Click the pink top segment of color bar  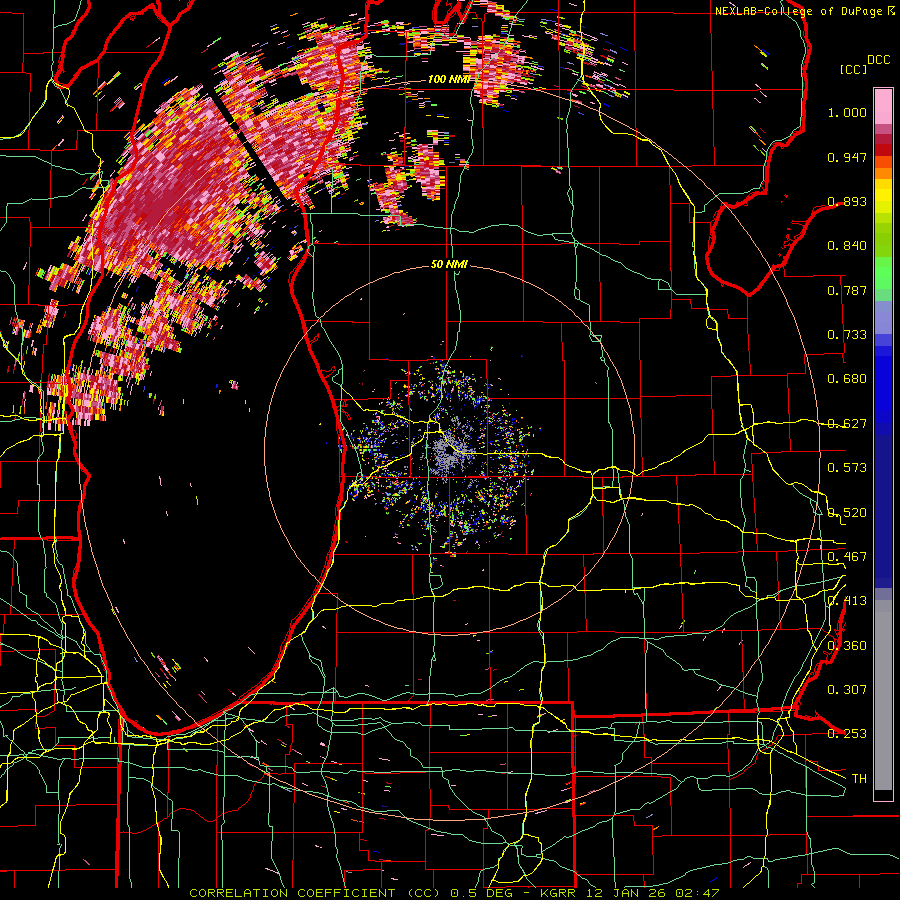coord(883,107)
